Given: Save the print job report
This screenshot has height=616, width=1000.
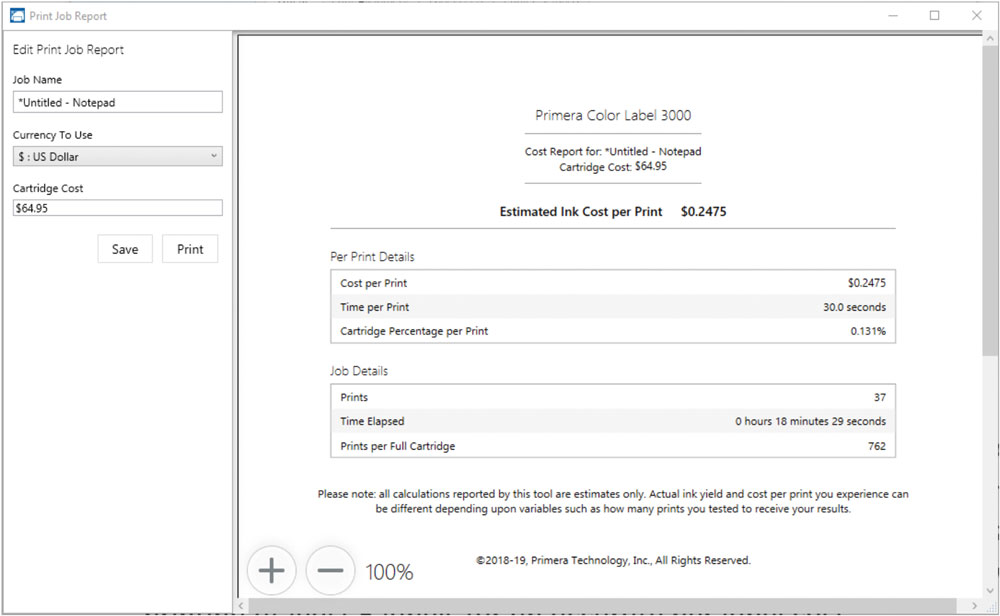Looking at the screenshot, I should click(125, 249).
